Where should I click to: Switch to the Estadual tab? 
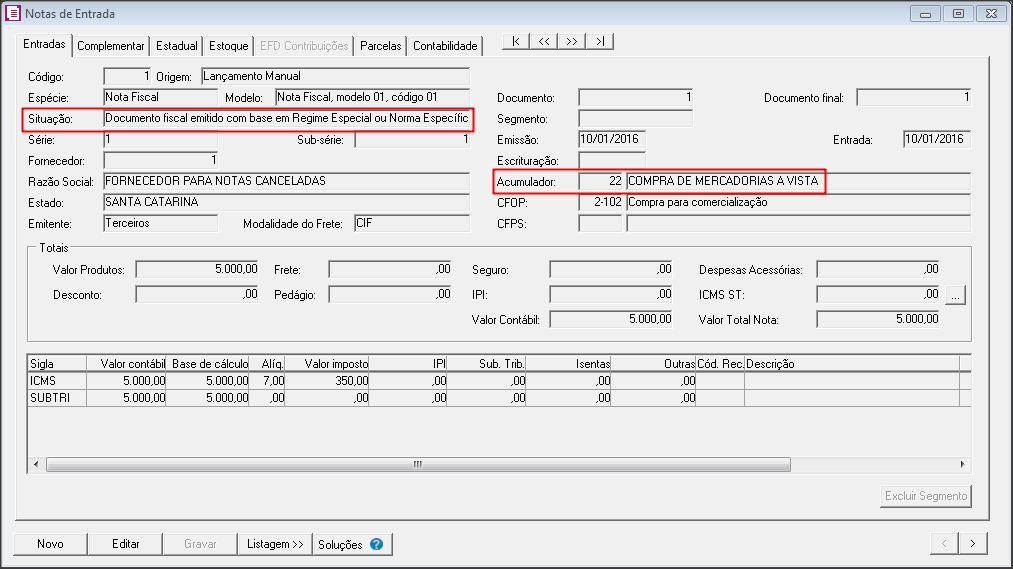pyautogui.click(x=177, y=46)
